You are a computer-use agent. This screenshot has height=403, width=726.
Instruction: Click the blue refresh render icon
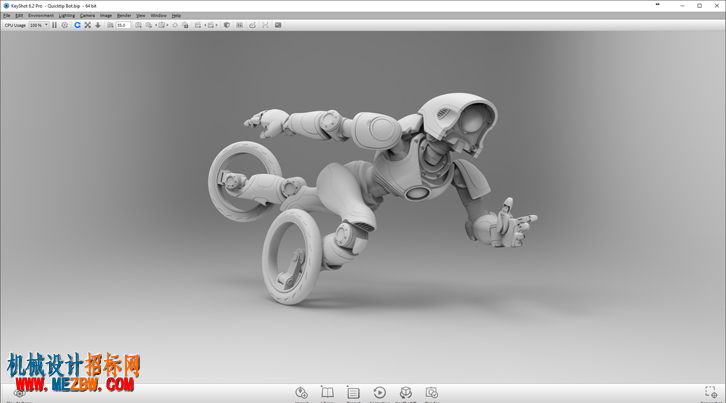(77, 25)
